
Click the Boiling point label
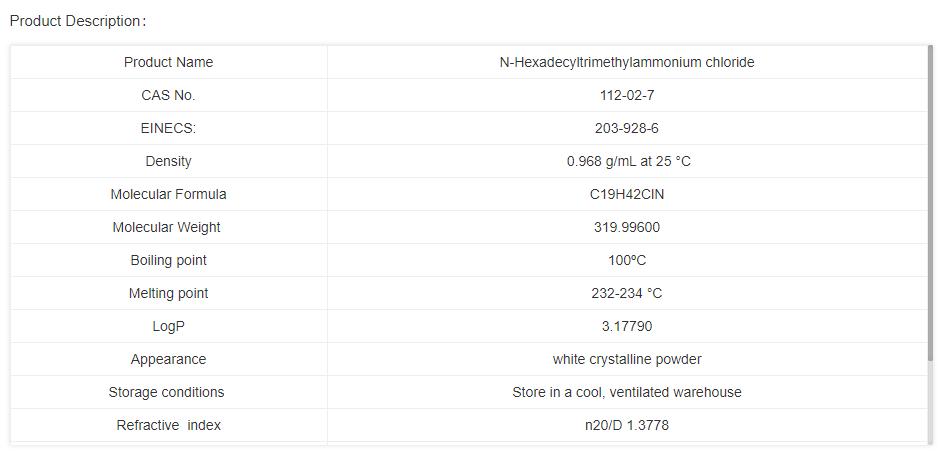[168, 260]
